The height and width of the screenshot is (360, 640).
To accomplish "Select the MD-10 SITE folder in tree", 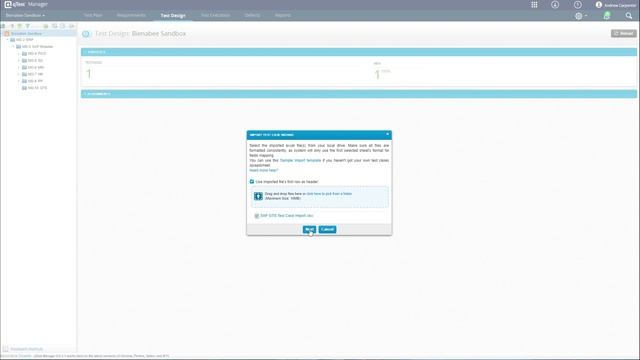I will tap(37, 88).
